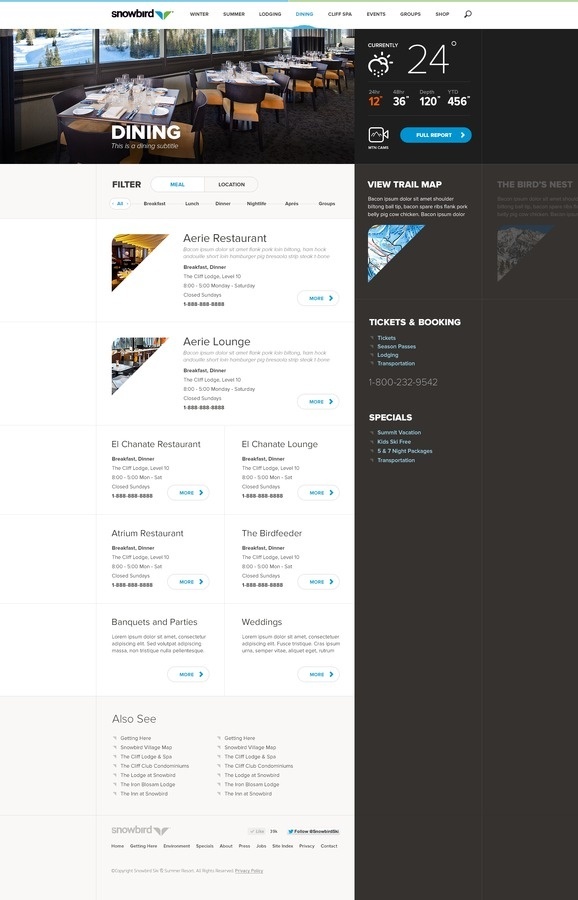Open the Lodging link under Tickets & Booking

(387, 355)
